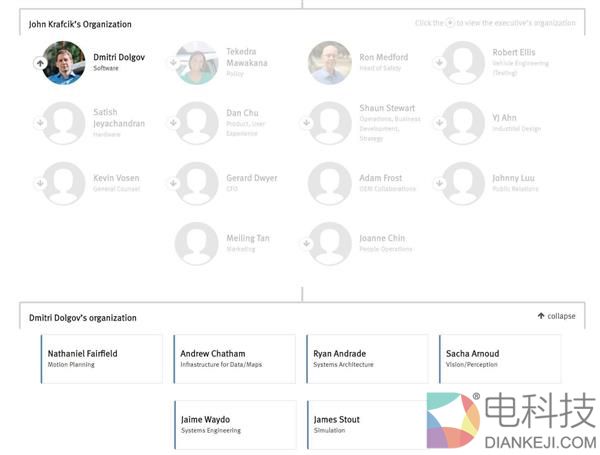Image resolution: width=600 pixels, height=455 pixels.
Task: Expand Tekedra Mawakana's organization arrow
Action: click(173, 62)
